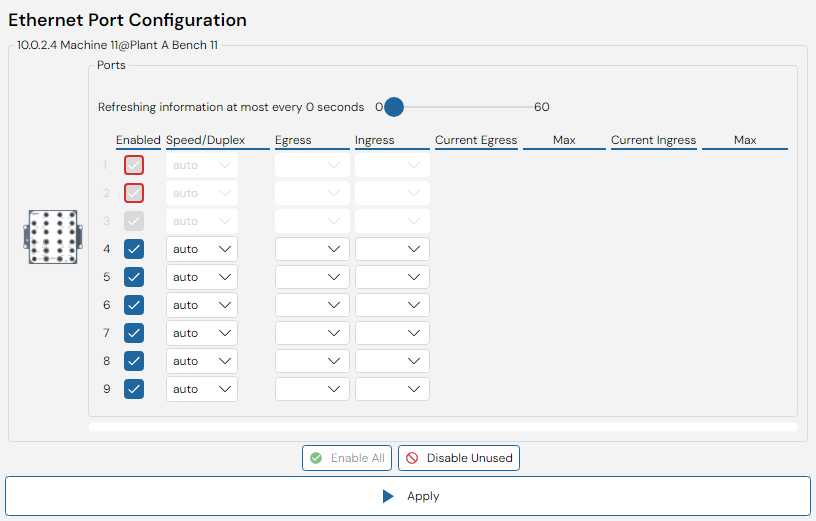Click the Apply play arrow icon
816x521 pixels.
388,496
